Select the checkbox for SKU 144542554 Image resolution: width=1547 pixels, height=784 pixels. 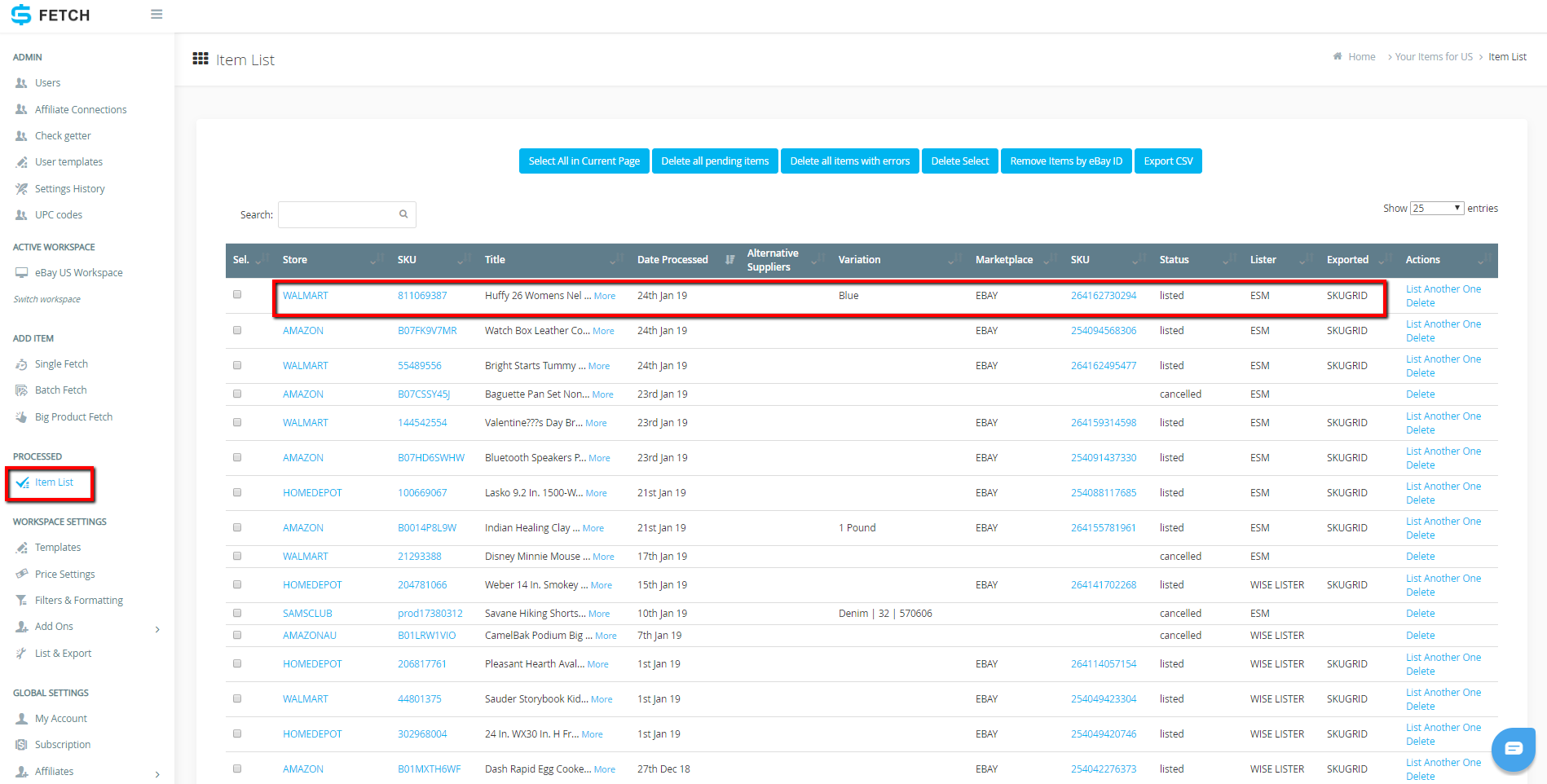[237, 422]
